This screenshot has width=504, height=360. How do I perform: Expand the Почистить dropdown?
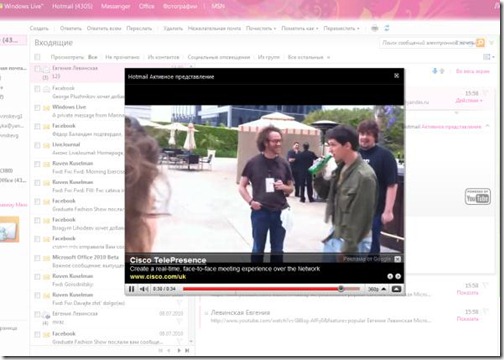(x=261, y=28)
